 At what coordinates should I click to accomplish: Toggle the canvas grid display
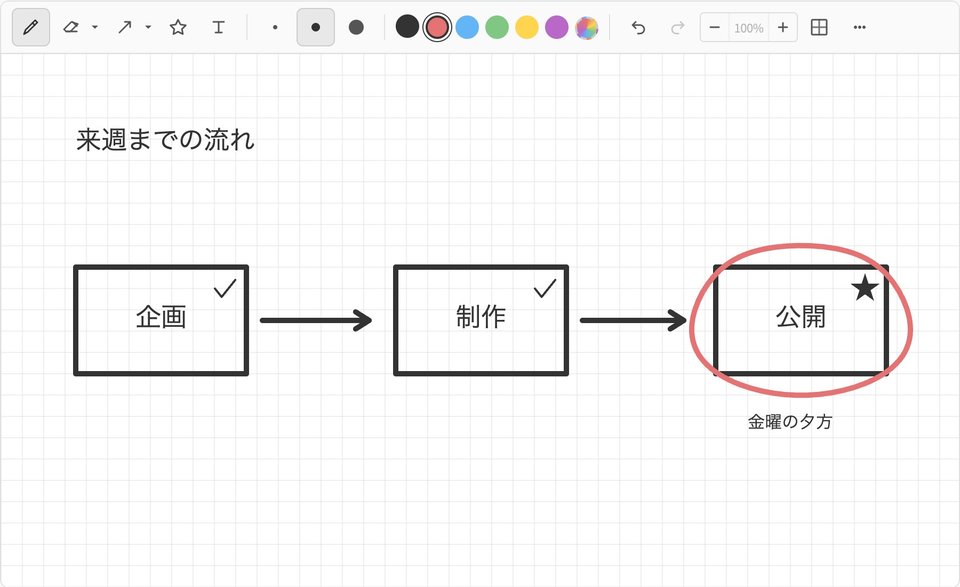[x=819, y=28]
